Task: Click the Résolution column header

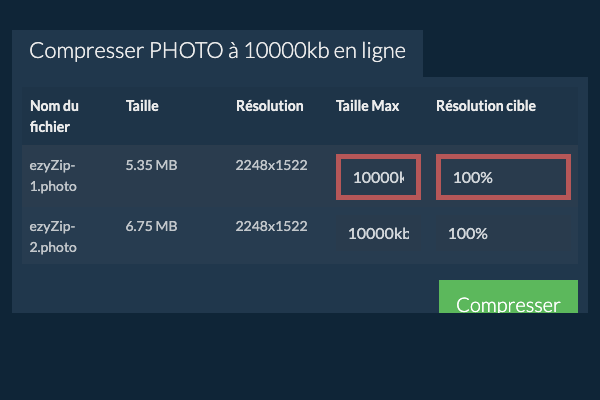Action: pyautogui.click(x=269, y=106)
